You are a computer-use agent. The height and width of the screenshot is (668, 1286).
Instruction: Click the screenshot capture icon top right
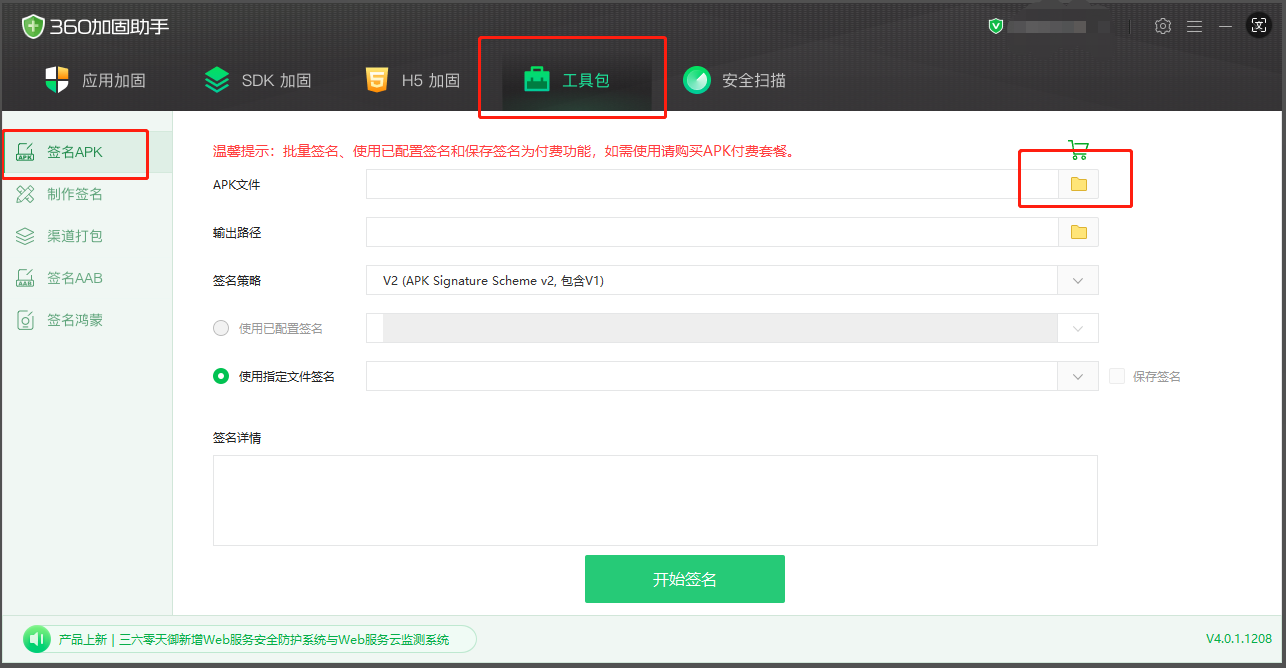(1259, 26)
